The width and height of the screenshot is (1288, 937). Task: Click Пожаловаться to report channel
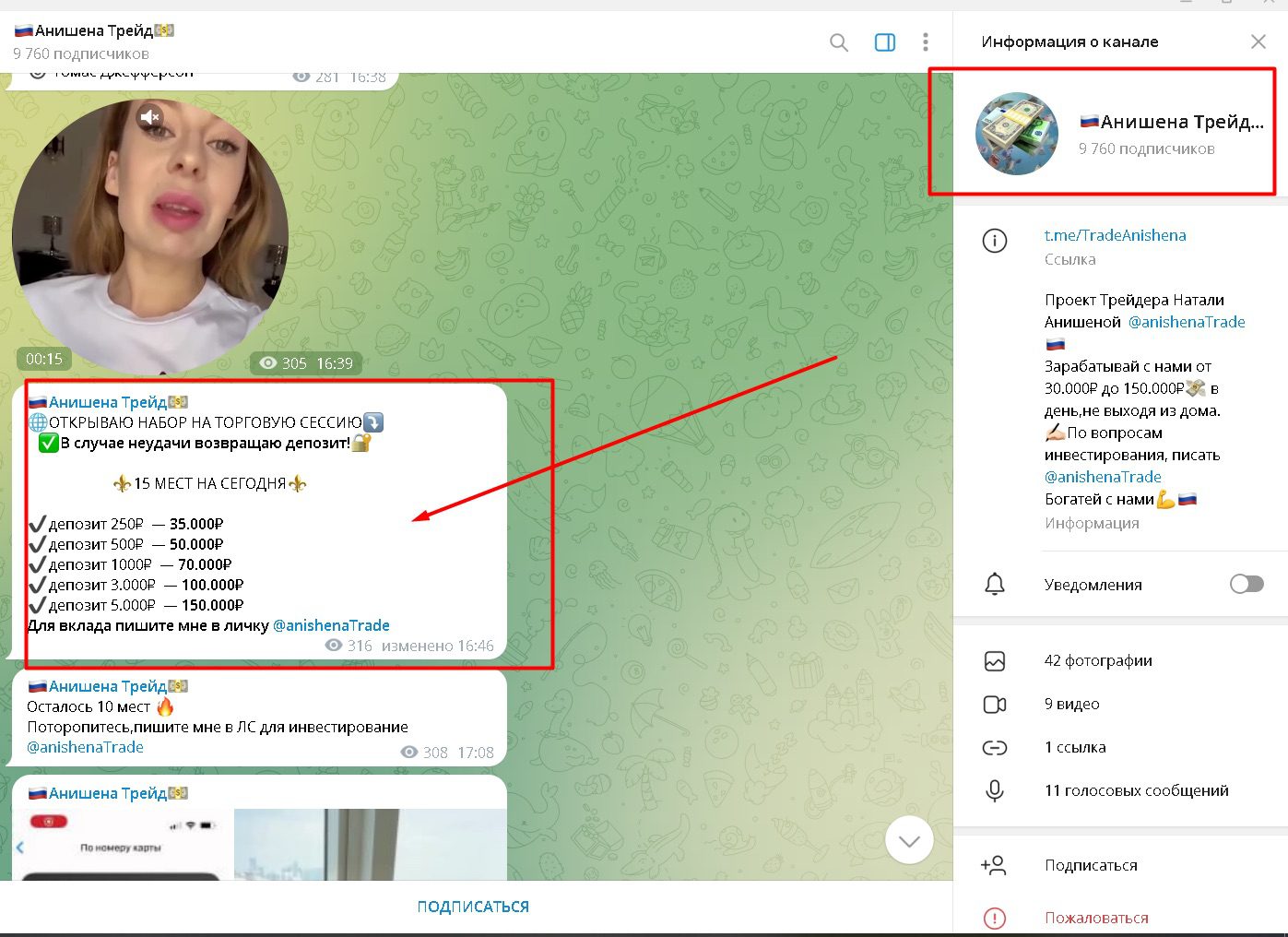point(1096,918)
